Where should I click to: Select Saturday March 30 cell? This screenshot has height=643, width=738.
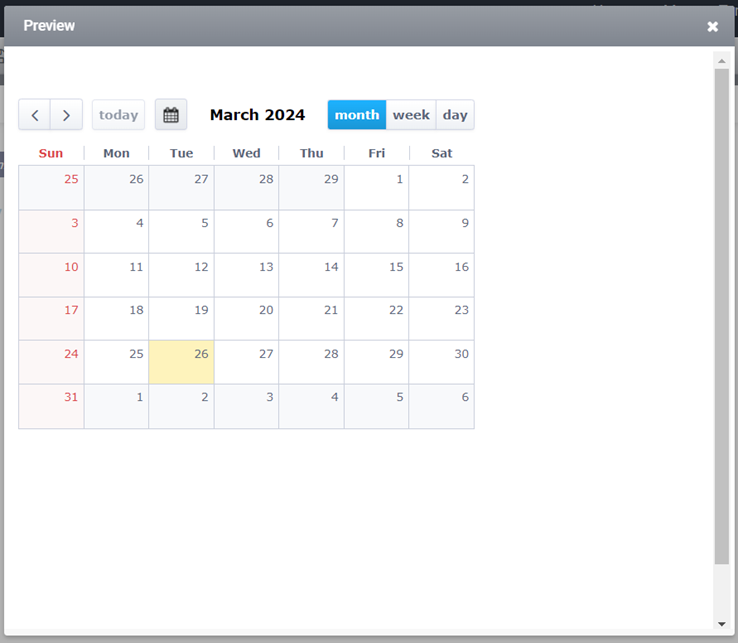point(441,362)
